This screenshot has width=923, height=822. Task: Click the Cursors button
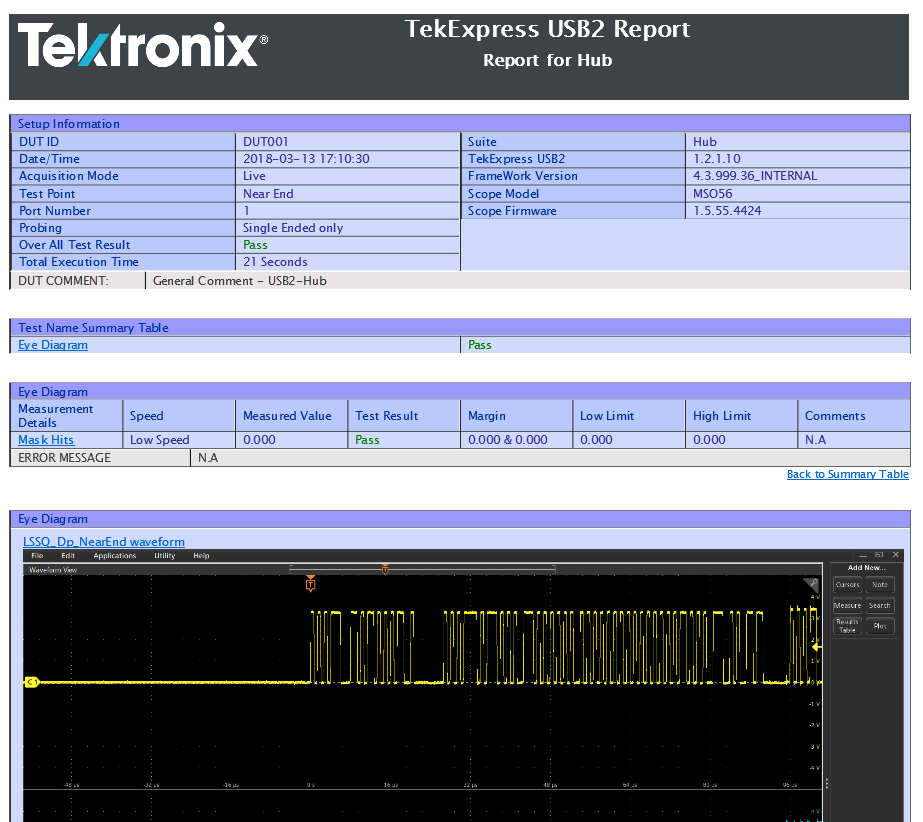click(x=848, y=585)
